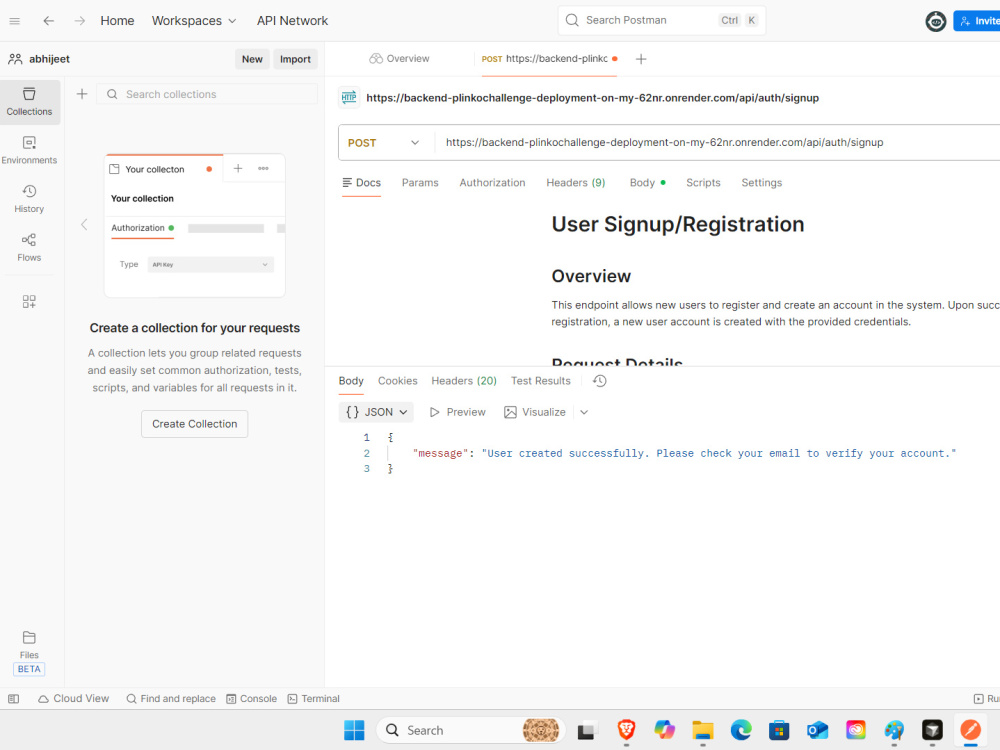Open Find and replace
Viewport: 1000px width, 750px height.
coord(171,699)
